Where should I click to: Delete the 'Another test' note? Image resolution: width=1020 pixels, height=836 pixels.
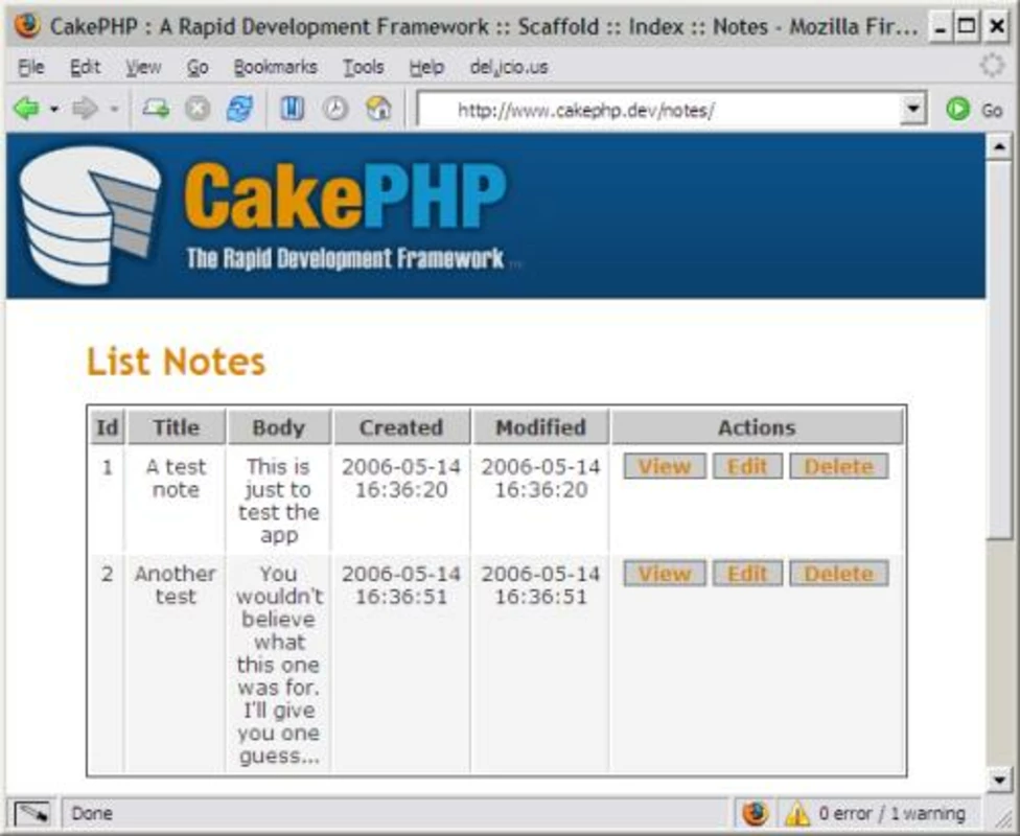point(838,573)
